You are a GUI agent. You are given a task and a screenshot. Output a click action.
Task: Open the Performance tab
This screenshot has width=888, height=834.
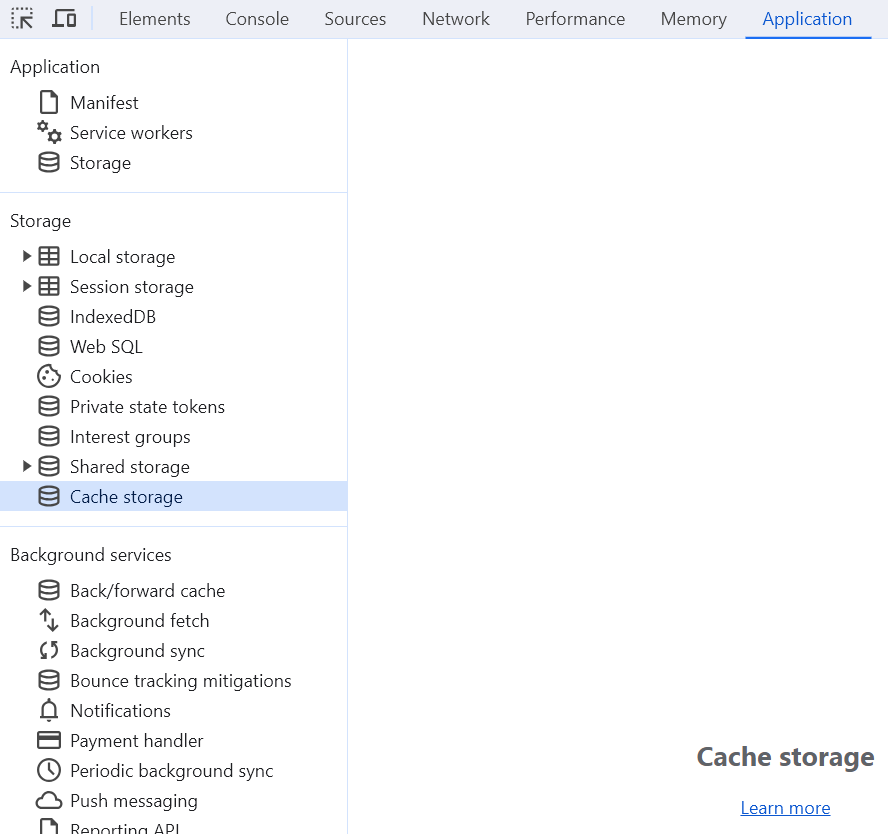tap(575, 19)
